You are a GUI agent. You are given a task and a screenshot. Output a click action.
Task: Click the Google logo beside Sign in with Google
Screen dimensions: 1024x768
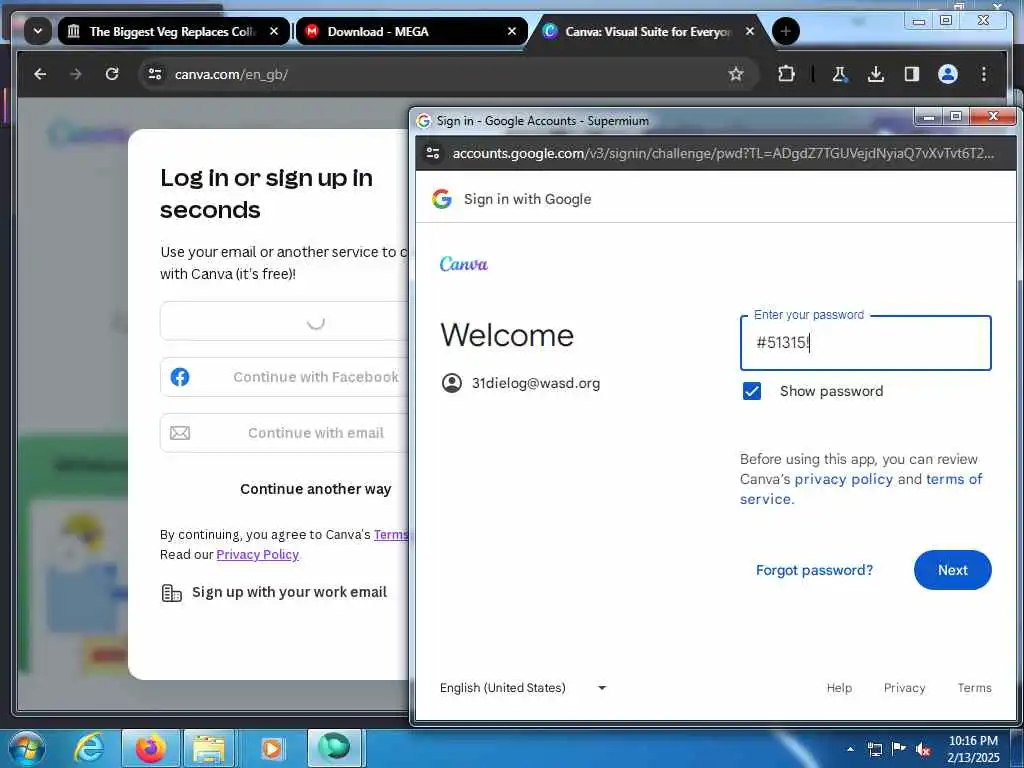(442, 199)
